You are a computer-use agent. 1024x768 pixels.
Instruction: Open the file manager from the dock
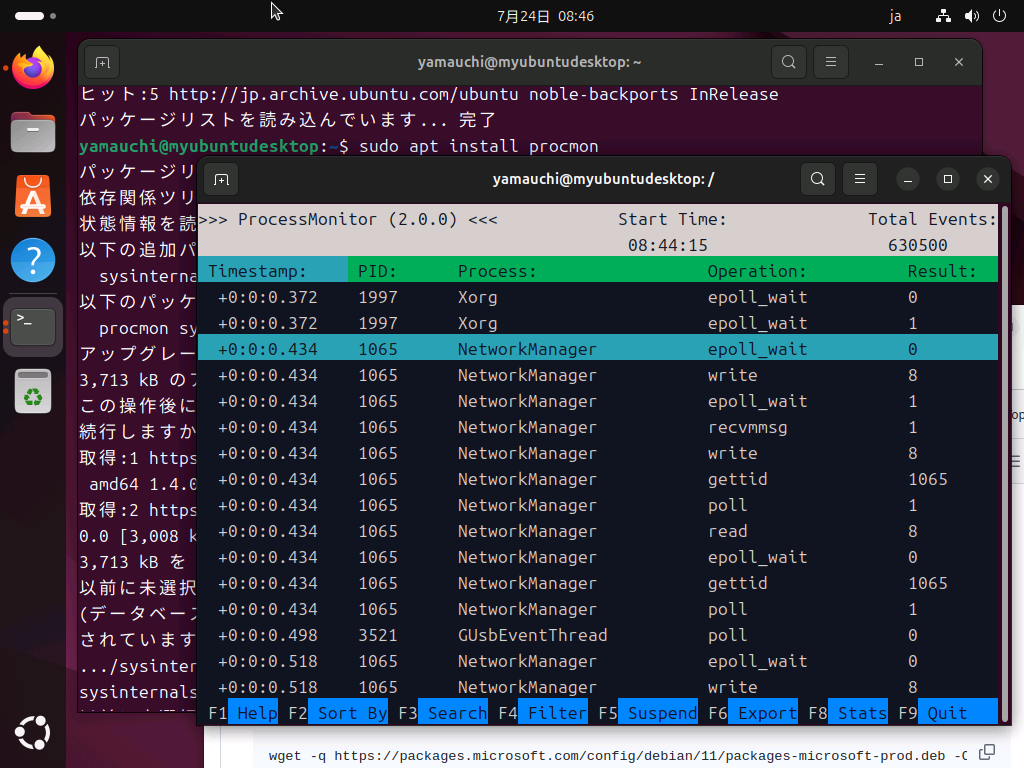(33, 131)
